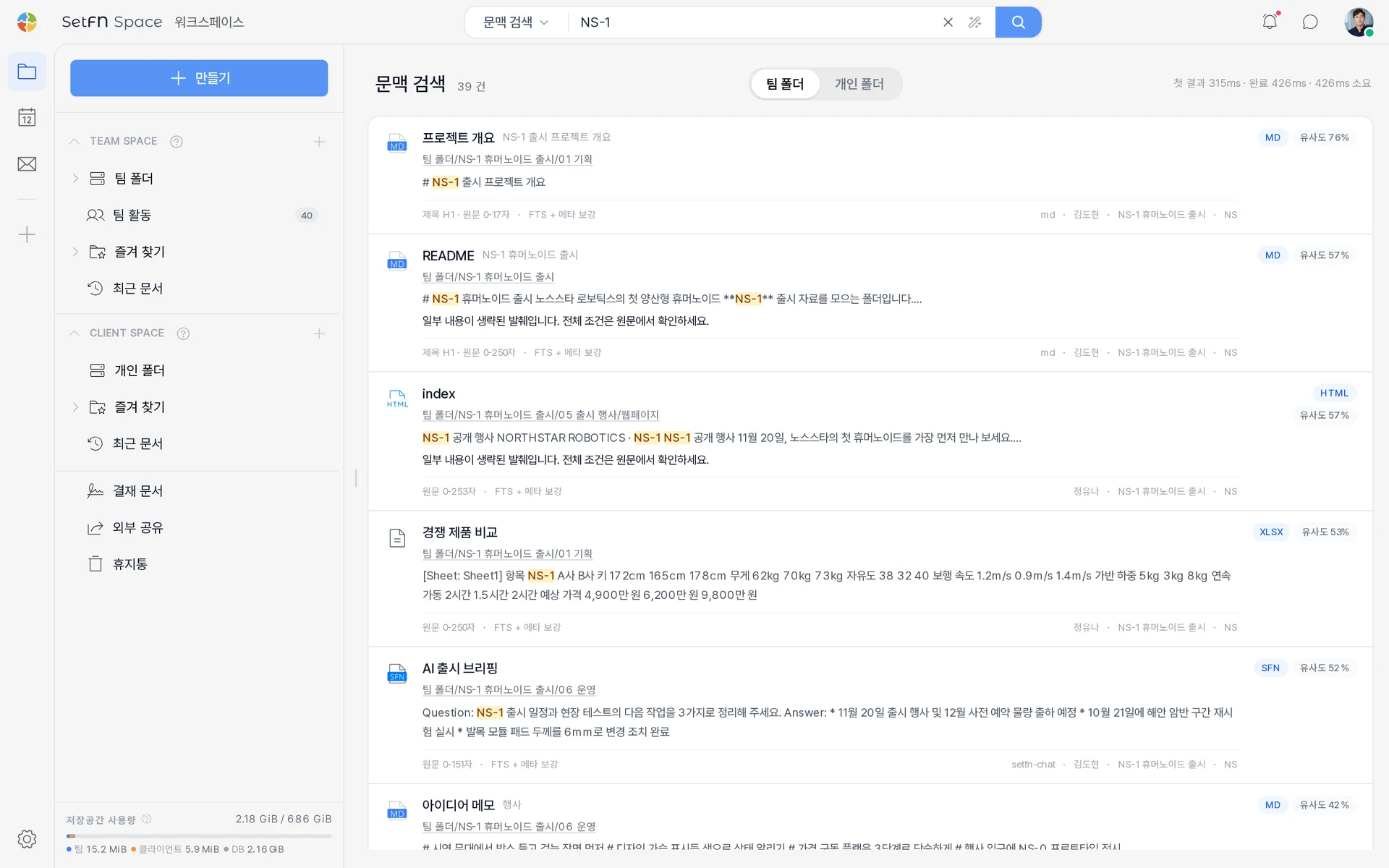
Task: Click the user profile avatar
Action: click(x=1359, y=22)
